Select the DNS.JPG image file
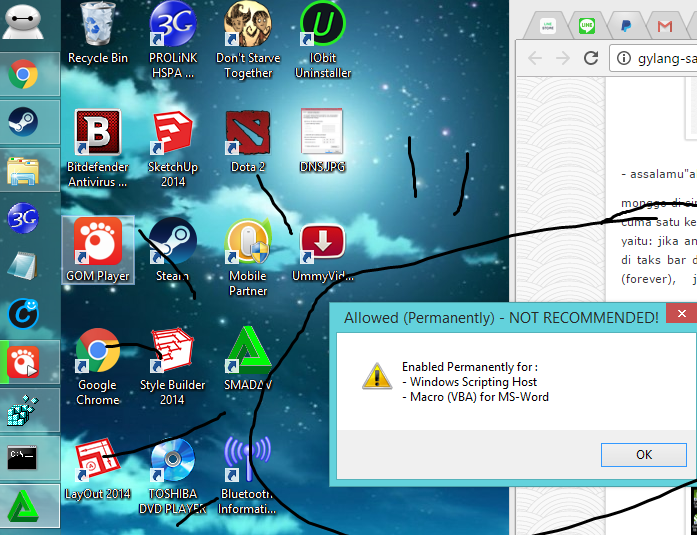 (322, 141)
